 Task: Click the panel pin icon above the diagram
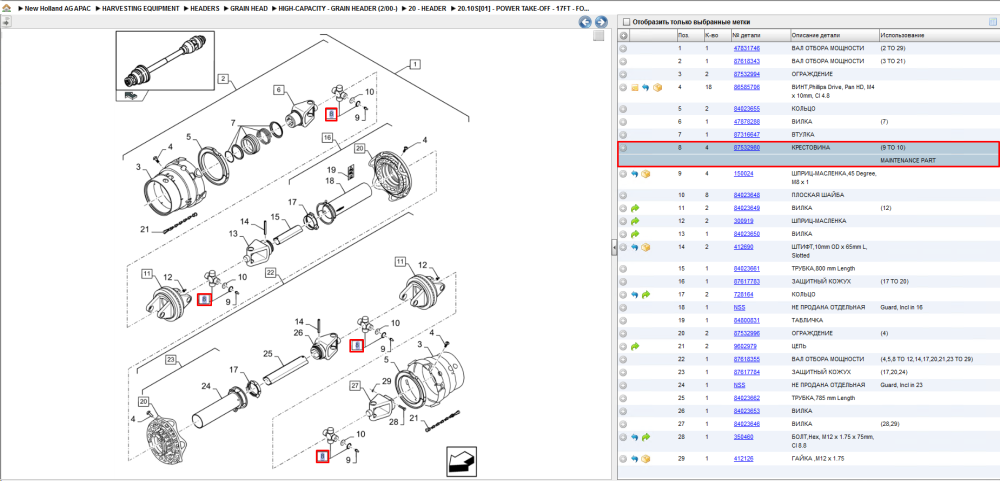coord(6,22)
